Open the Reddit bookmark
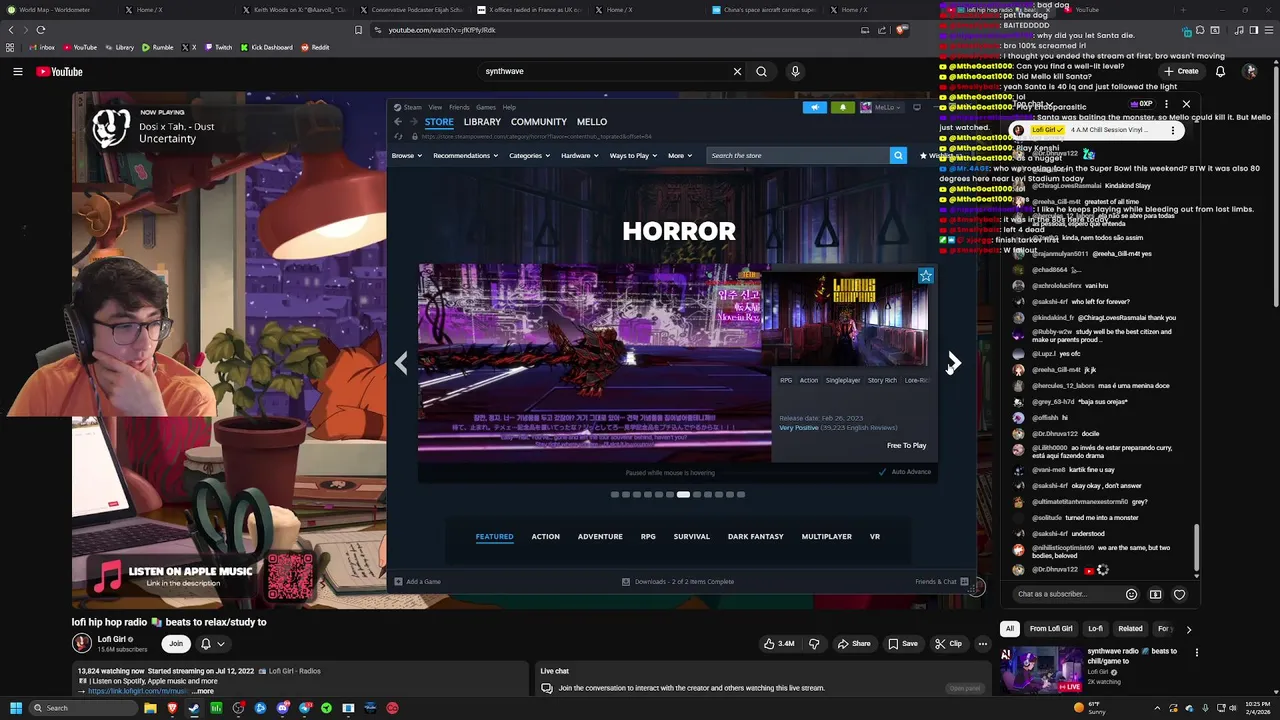This screenshot has height=720, width=1280. [x=315, y=47]
